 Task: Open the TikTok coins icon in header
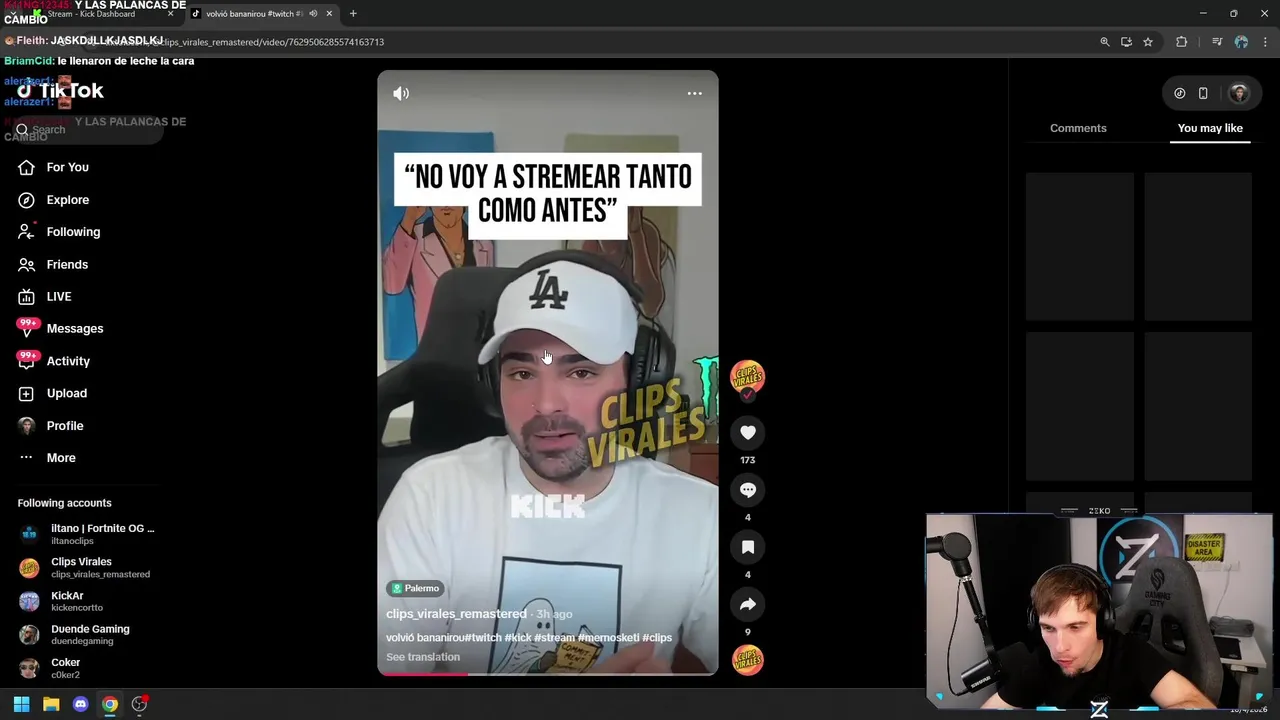[1180, 93]
